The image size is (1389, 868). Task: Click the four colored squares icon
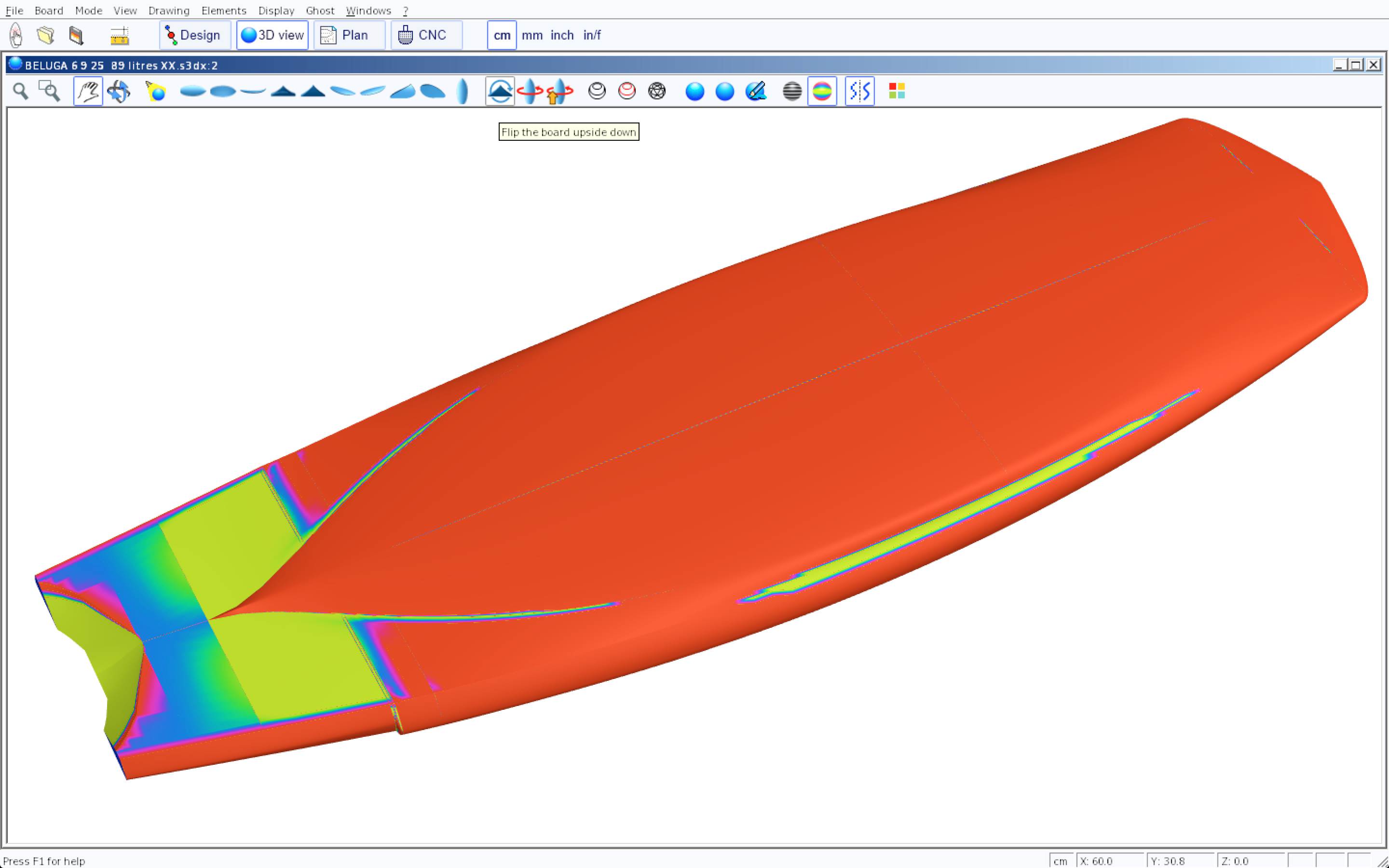[x=897, y=91]
